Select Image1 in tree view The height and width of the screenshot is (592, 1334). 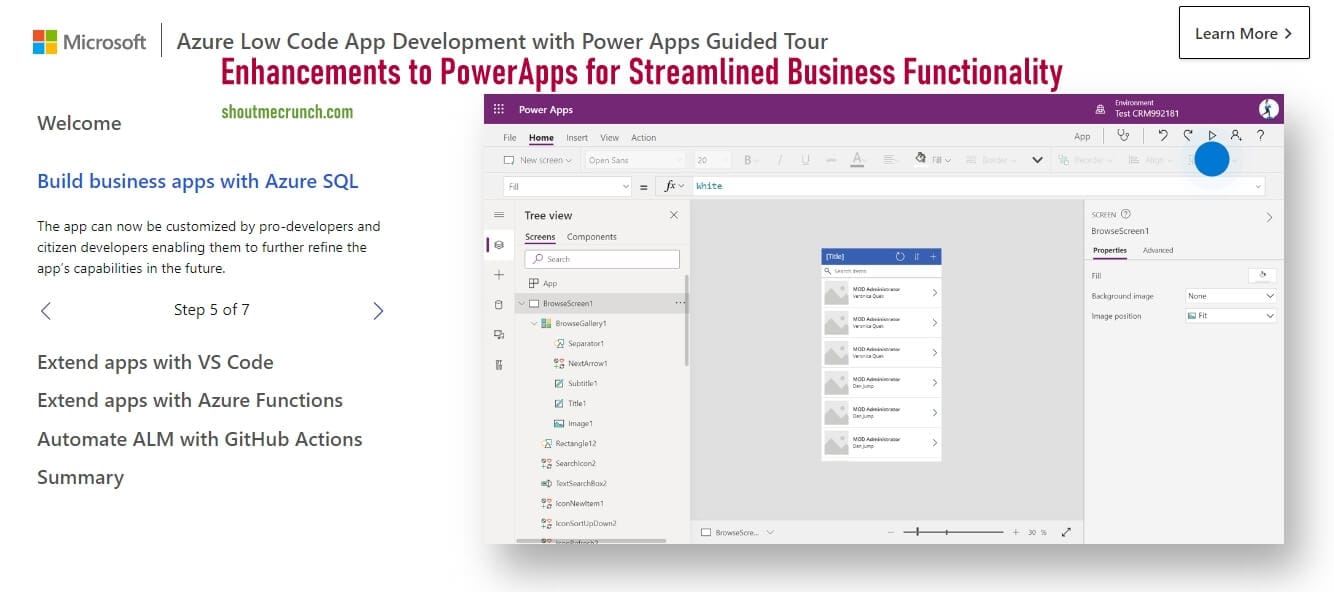(580, 423)
